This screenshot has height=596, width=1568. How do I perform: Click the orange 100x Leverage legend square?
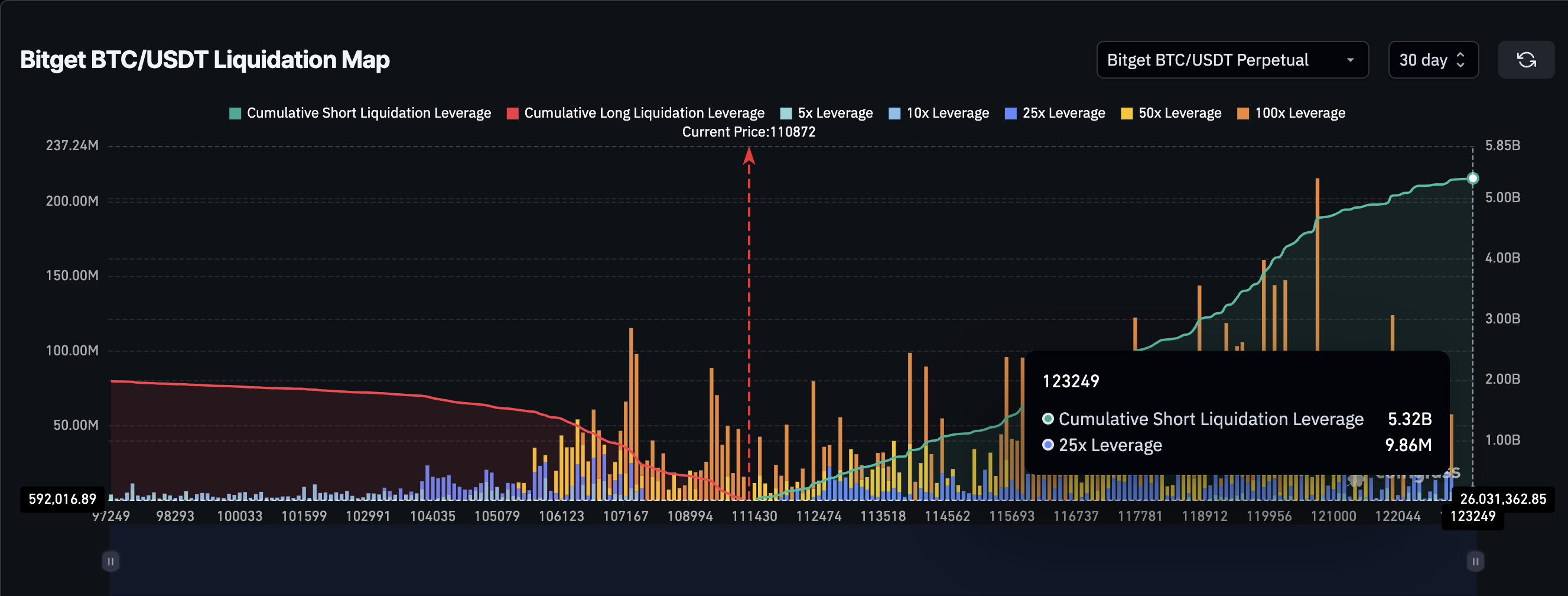pyautogui.click(x=1243, y=114)
